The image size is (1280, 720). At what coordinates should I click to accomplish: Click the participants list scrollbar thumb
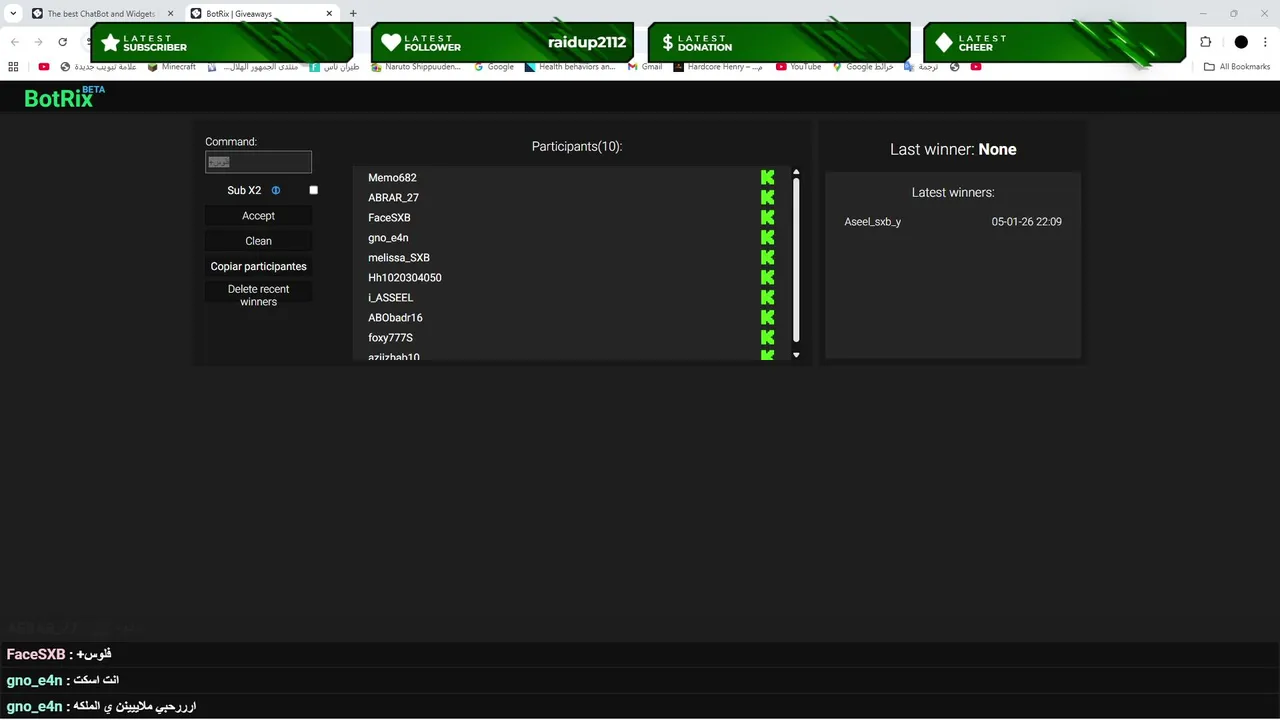(796, 260)
